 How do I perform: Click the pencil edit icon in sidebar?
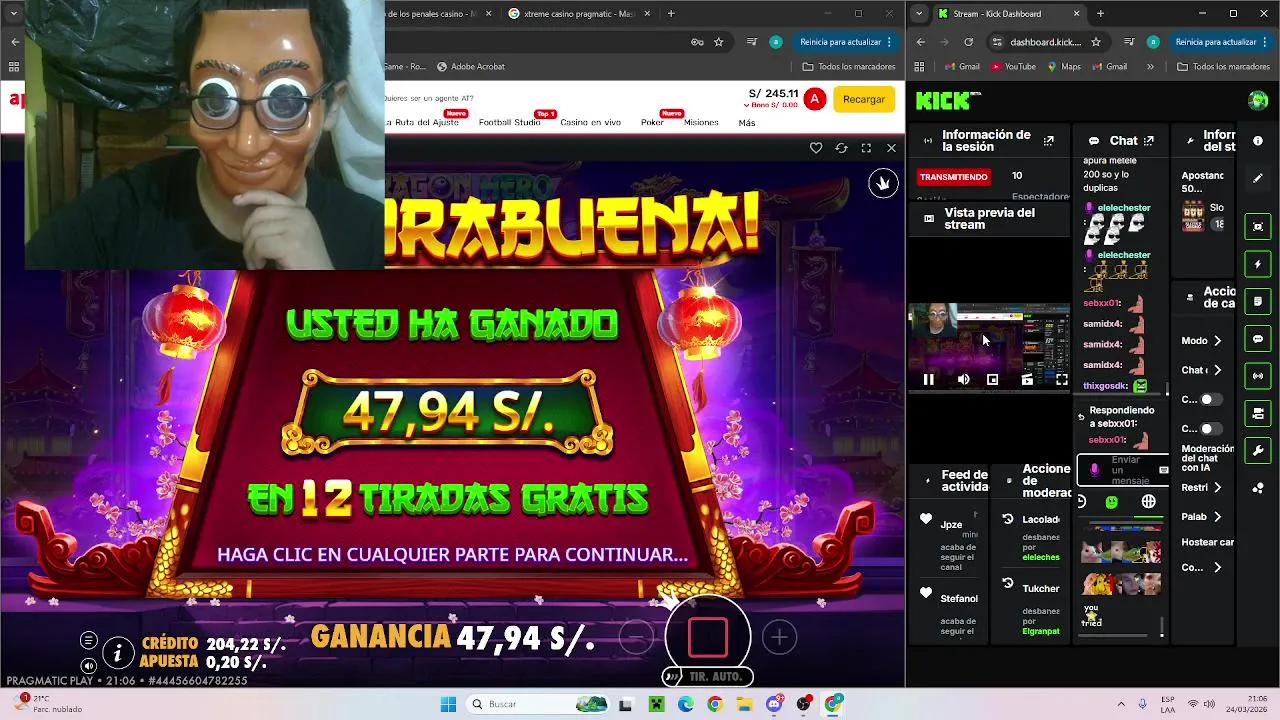1258,178
